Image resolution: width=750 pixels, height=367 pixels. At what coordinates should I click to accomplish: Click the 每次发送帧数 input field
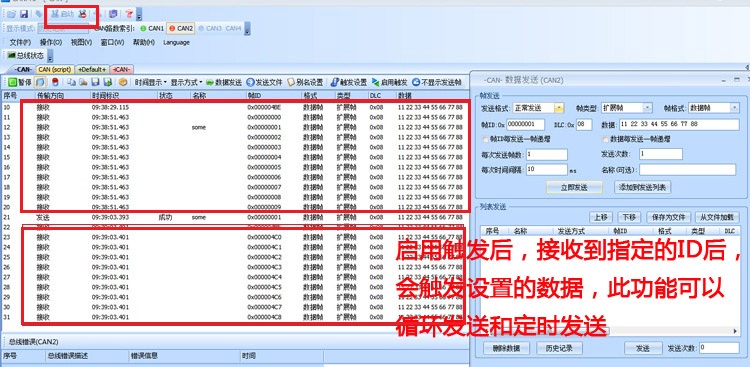pyautogui.click(x=547, y=155)
